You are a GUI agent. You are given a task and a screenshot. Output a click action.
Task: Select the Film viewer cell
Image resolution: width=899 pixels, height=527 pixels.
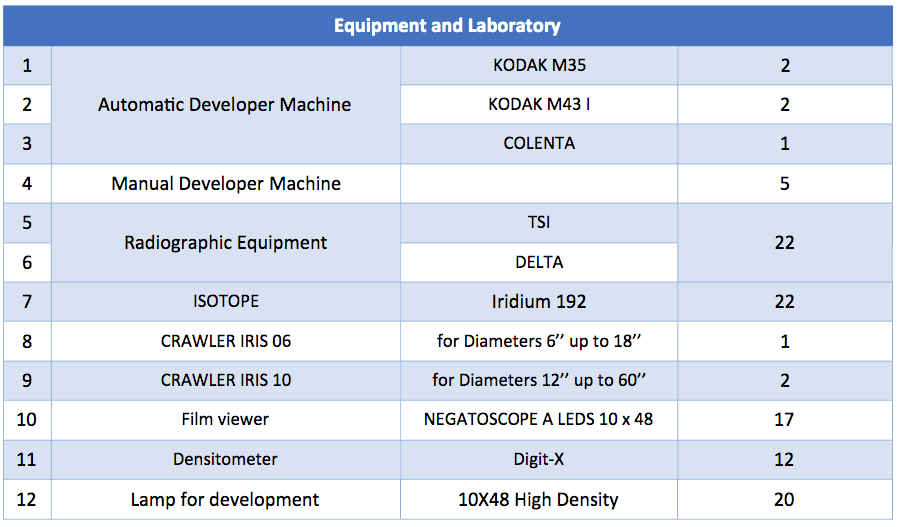point(225,419)
